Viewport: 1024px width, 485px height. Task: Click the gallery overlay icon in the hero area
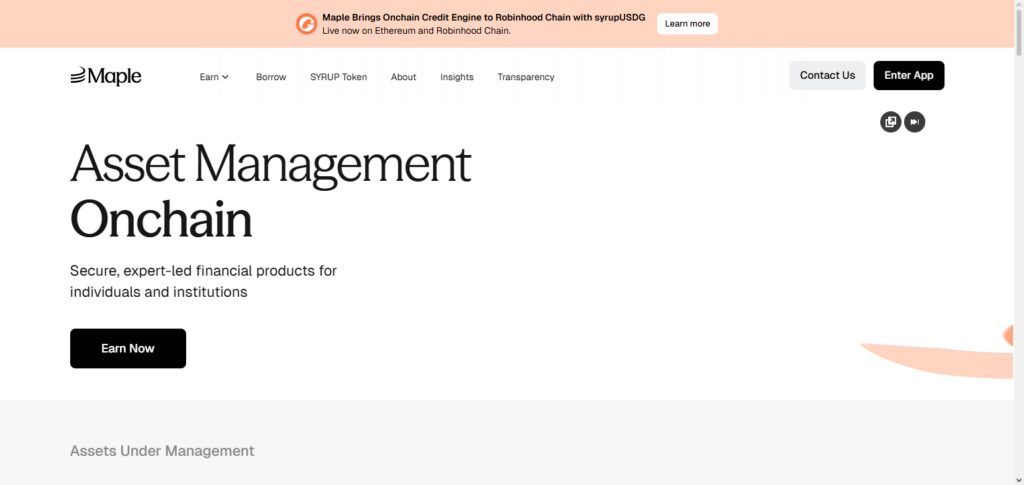(890, 121)
